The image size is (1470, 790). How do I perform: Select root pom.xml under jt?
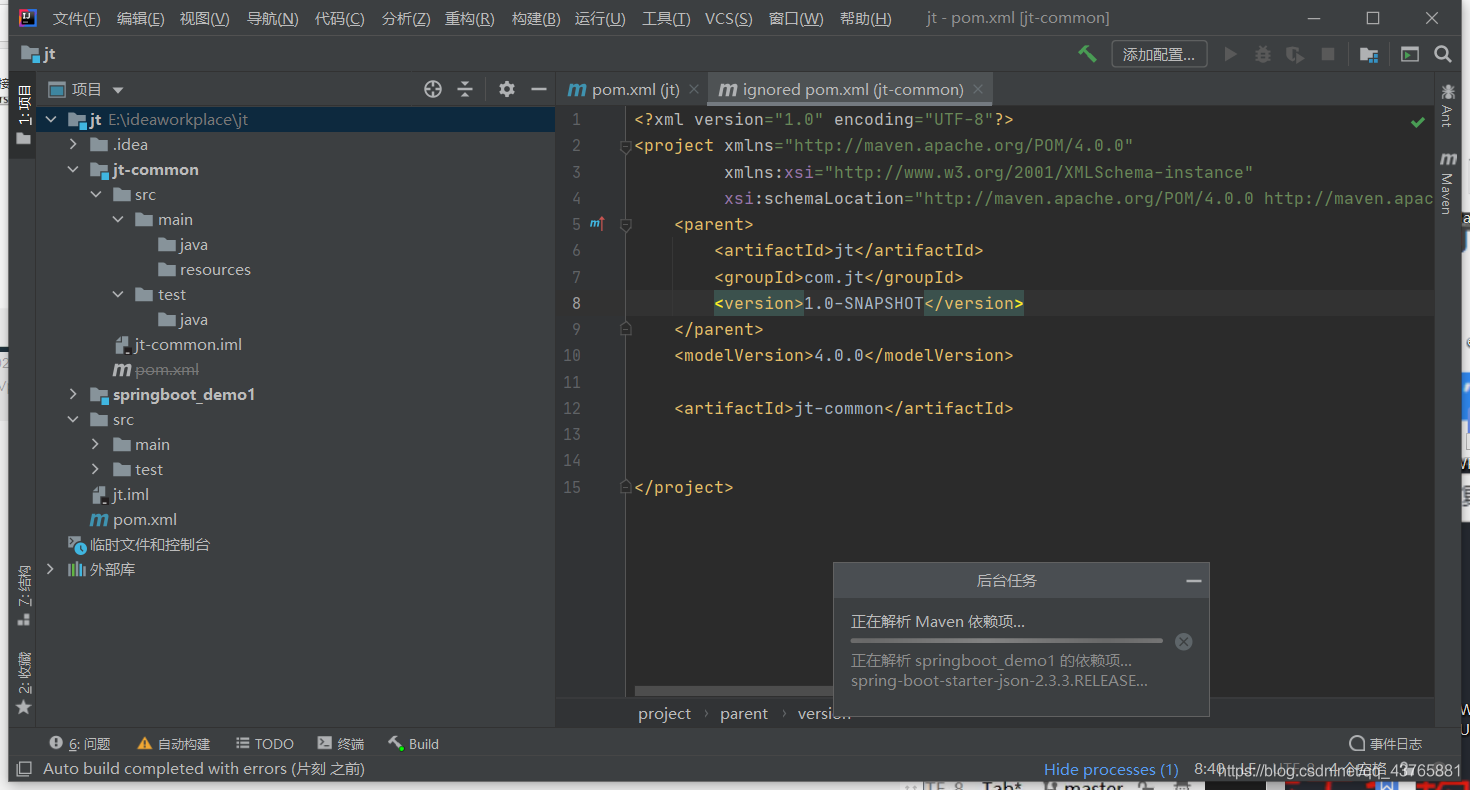tap(134, 520)
